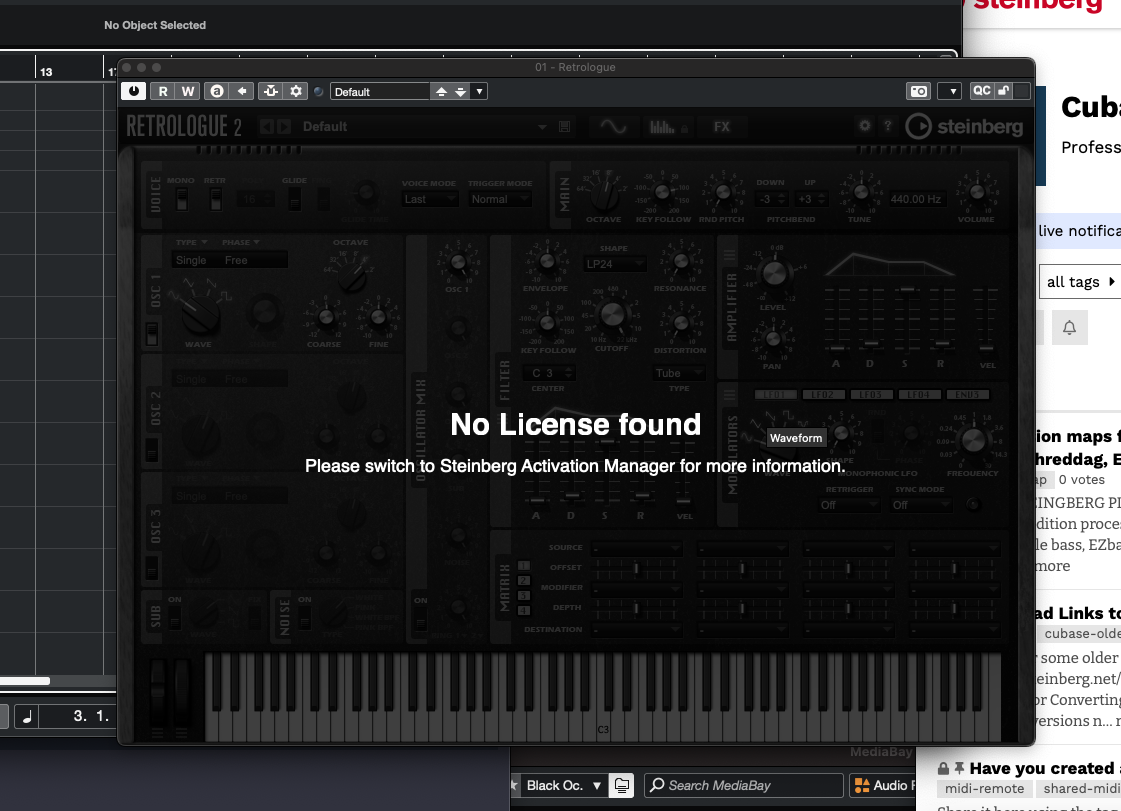Toggle the plug-in activate power button
The width and height of the screenshot is (1121, 811).
click(134, 91)
